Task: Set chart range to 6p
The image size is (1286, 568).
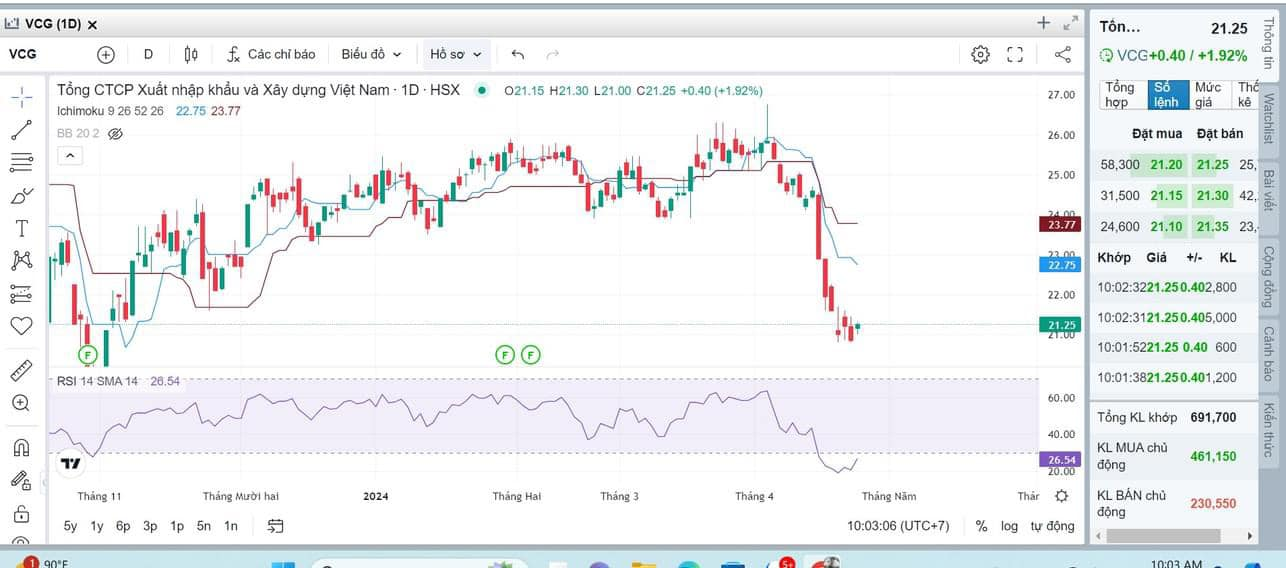Action: 123,525
